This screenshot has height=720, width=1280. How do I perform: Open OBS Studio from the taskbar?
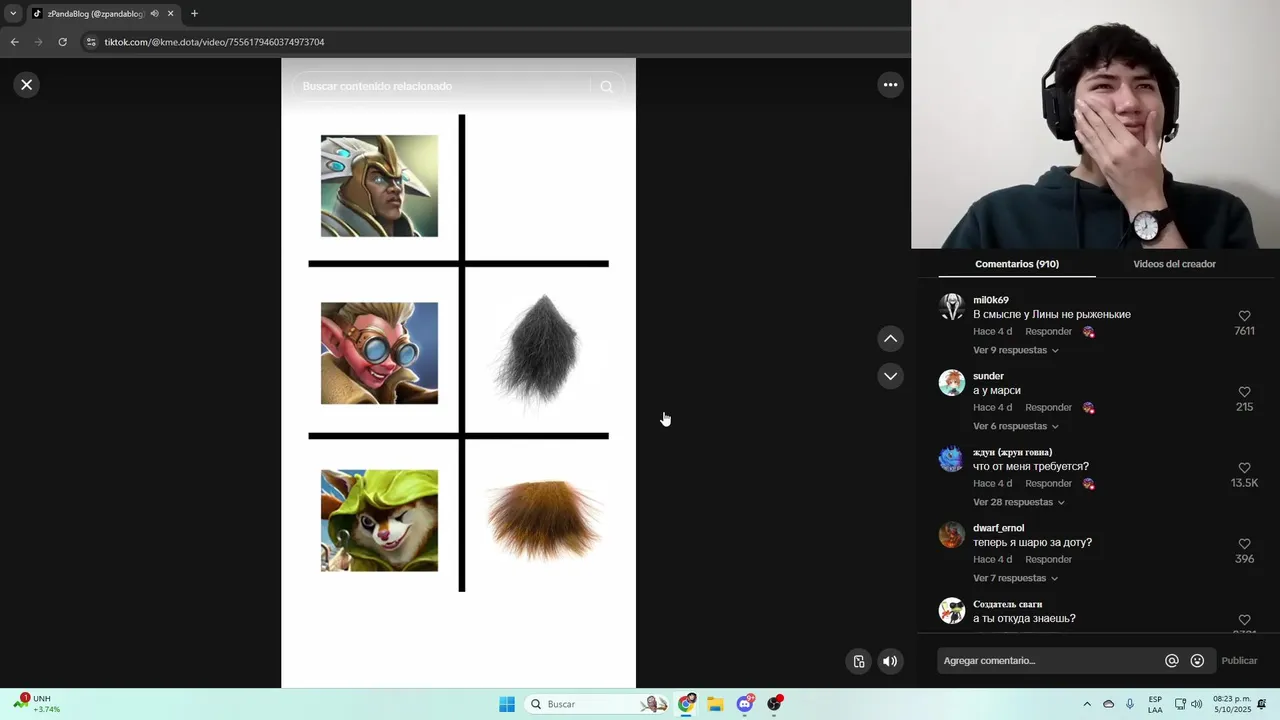(774, 704)
